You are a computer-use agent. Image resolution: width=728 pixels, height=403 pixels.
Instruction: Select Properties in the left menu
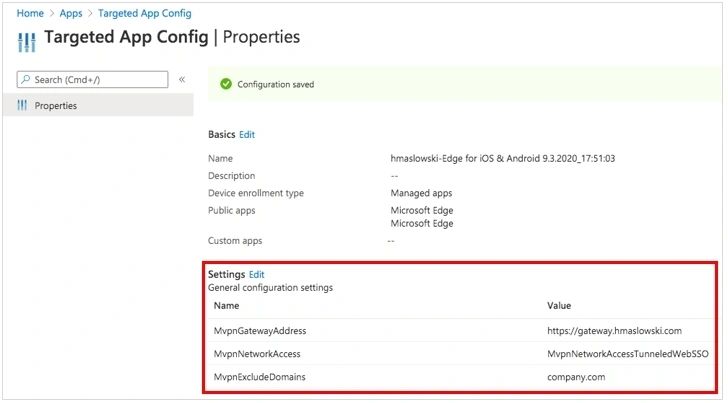[x=98, y=105]
